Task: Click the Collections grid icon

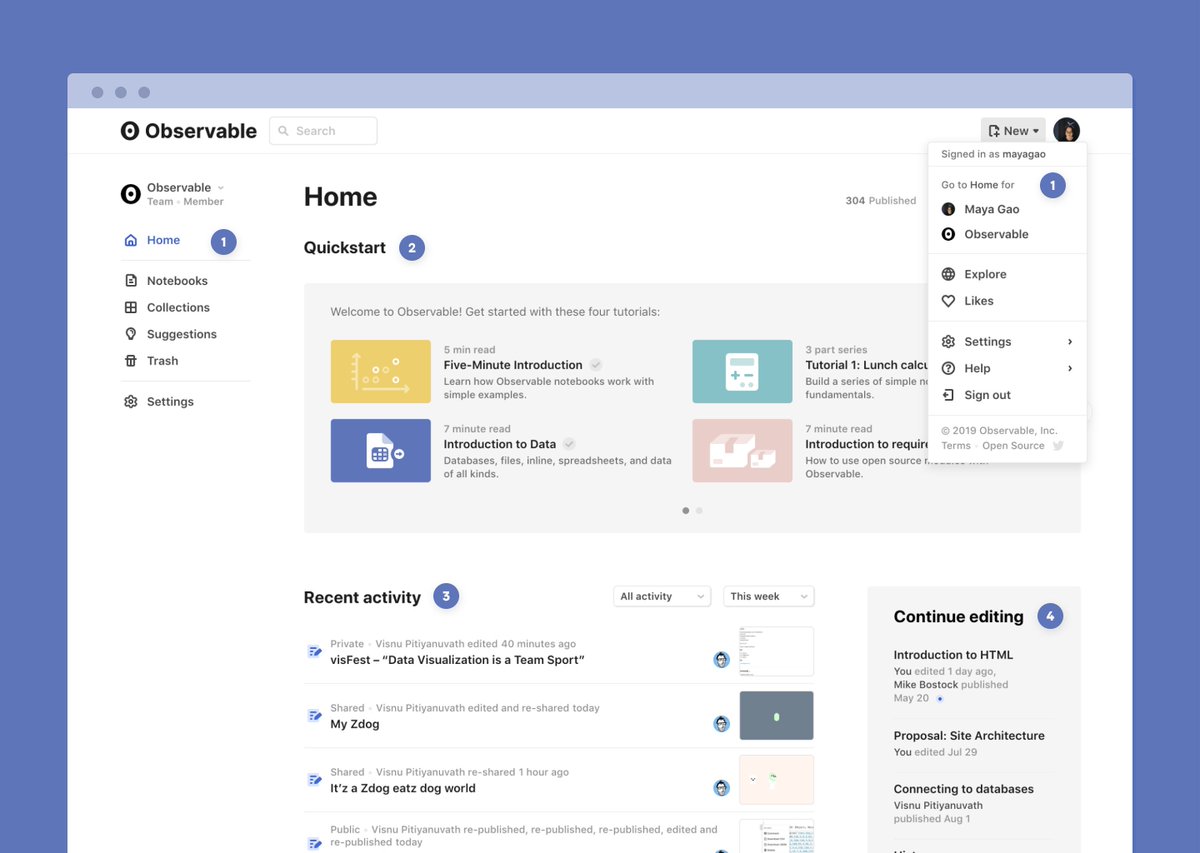Action: [130, 308]
